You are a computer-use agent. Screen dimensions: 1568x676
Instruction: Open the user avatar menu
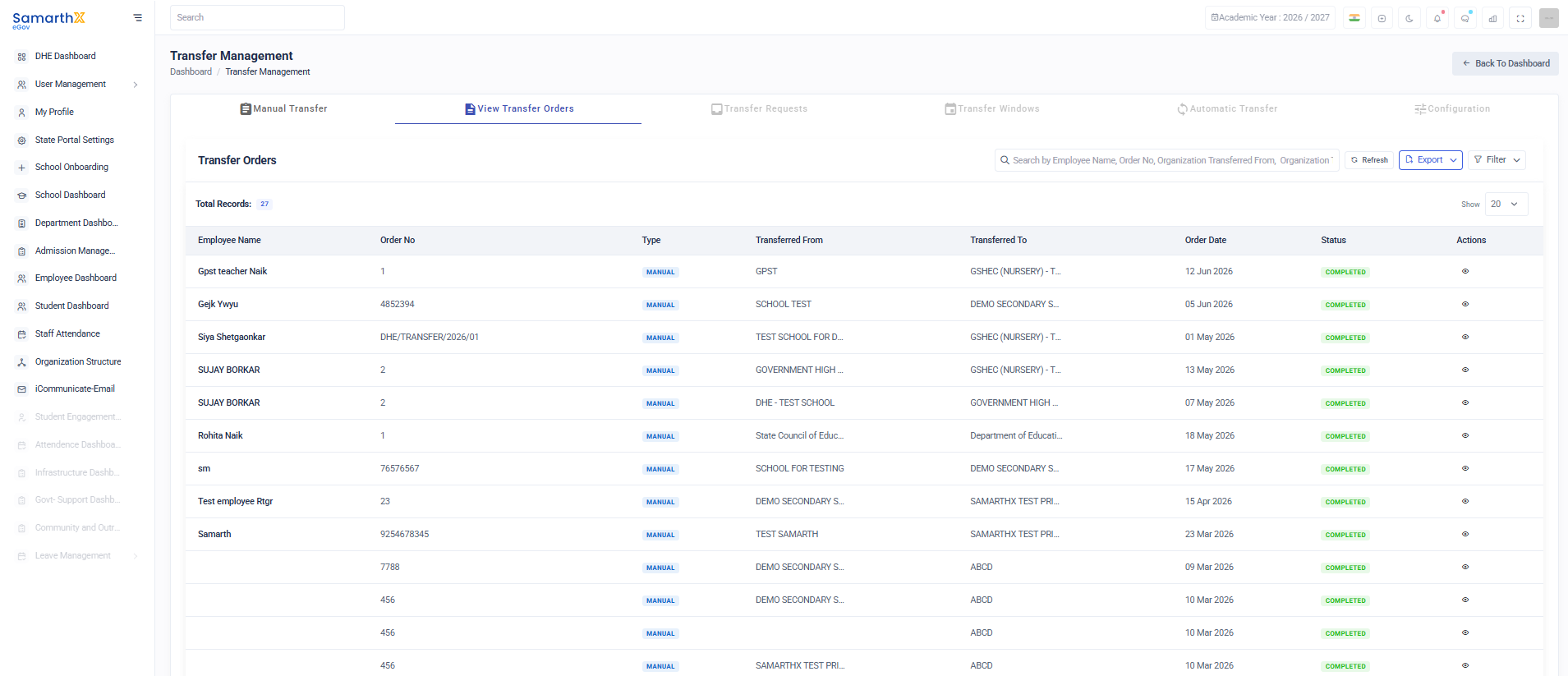[x=1549, y=18]
